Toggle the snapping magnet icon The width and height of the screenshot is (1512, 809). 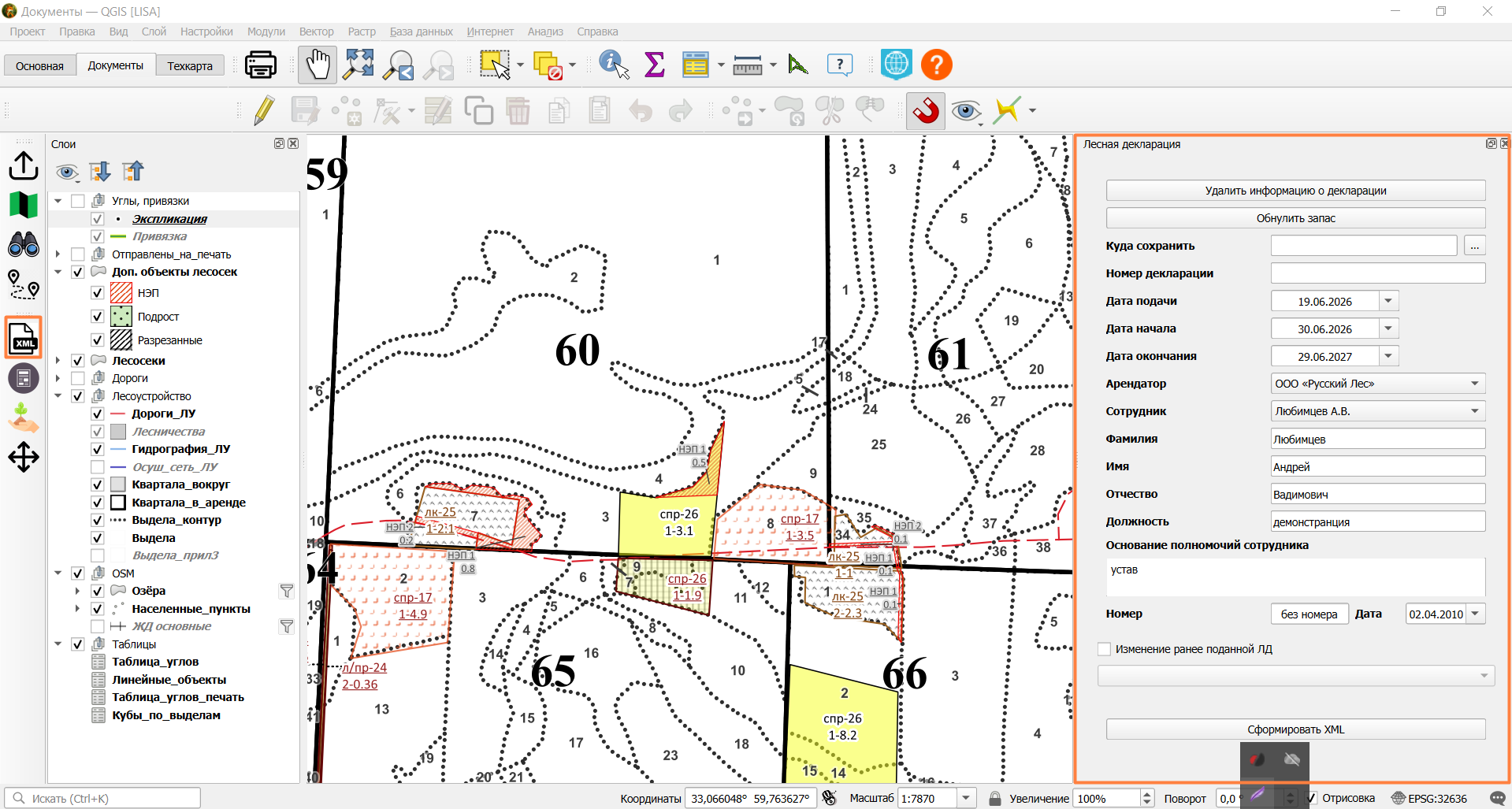pyautogui.click(x=926, y=110)
